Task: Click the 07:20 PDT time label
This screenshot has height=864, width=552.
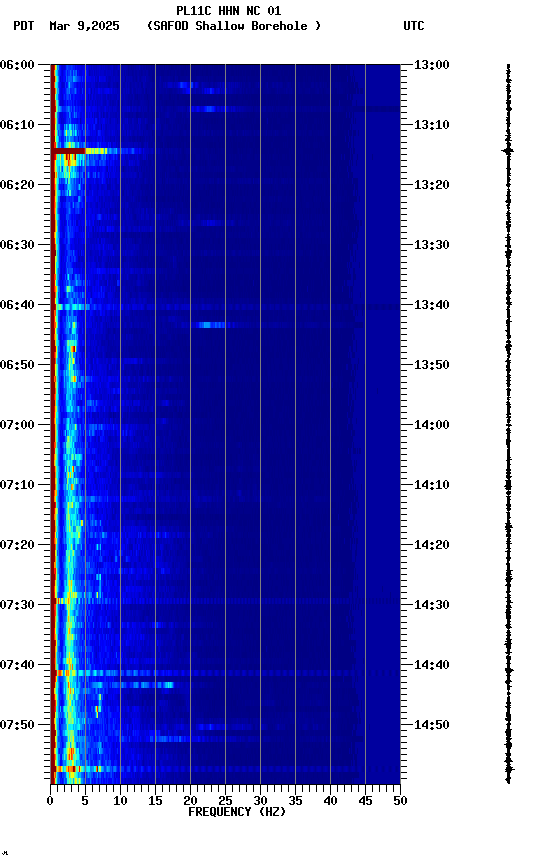Action: pyautogui.click(x=17, y=545)
